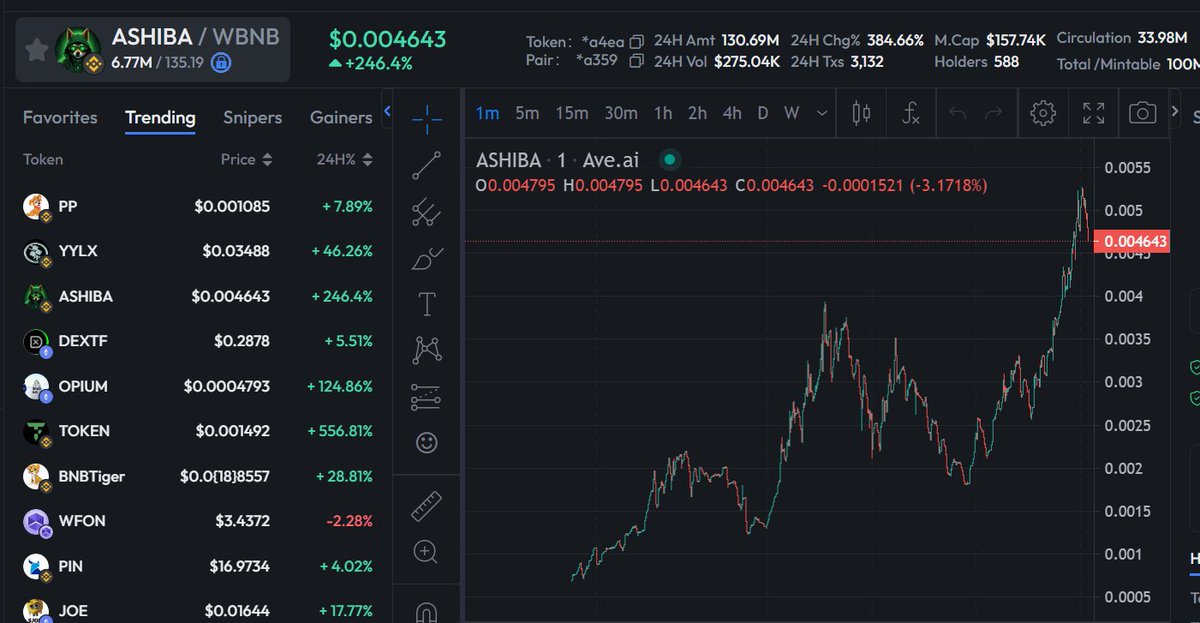1200x623 pixels.
Task: Open the JOE token row
Action: (198, 610)
